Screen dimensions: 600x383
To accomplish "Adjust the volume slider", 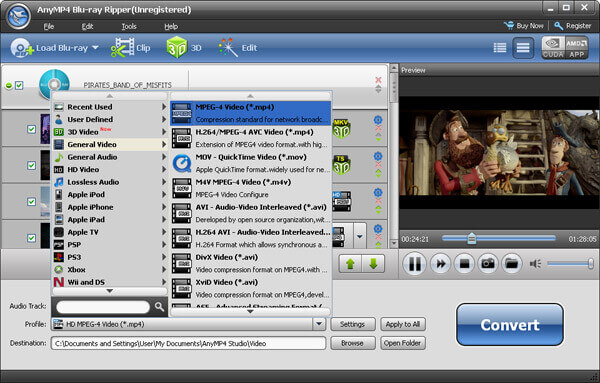I will 570,264.
